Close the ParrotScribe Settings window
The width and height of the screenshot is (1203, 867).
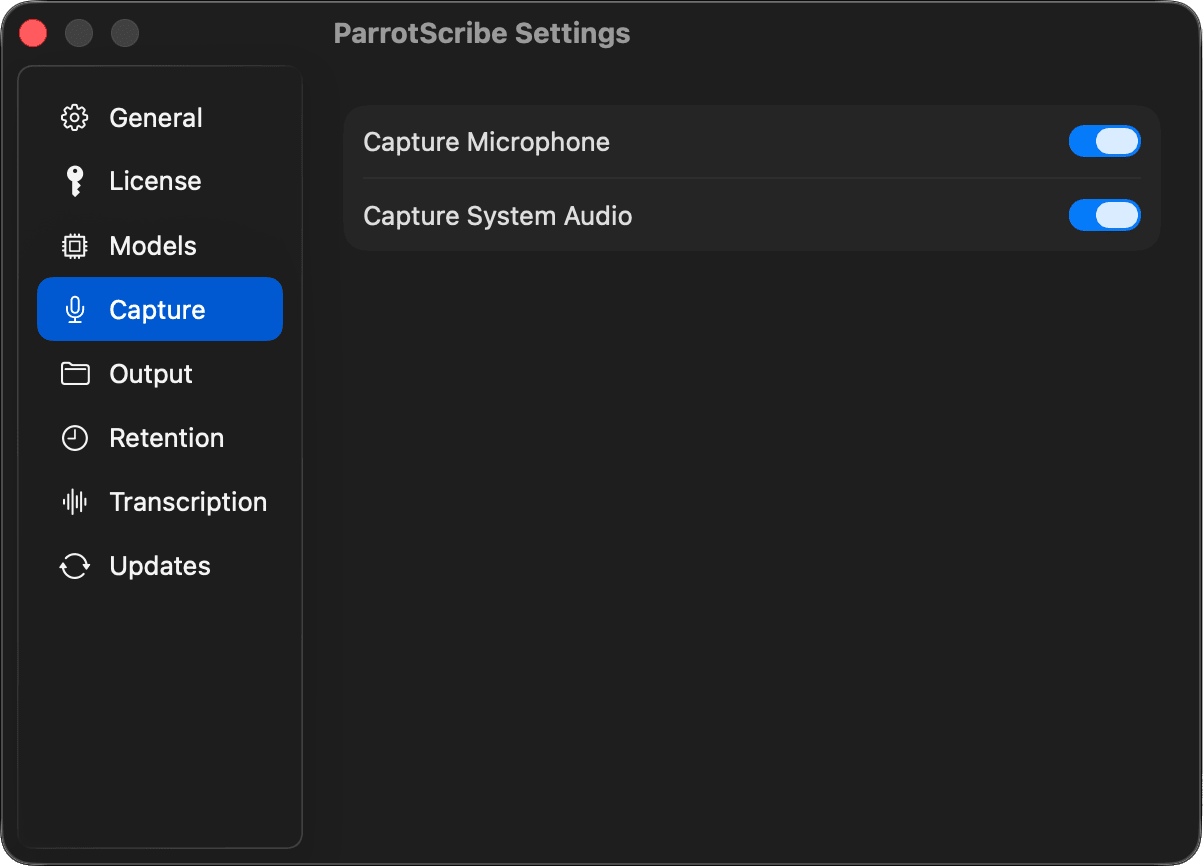click(34, 33)
